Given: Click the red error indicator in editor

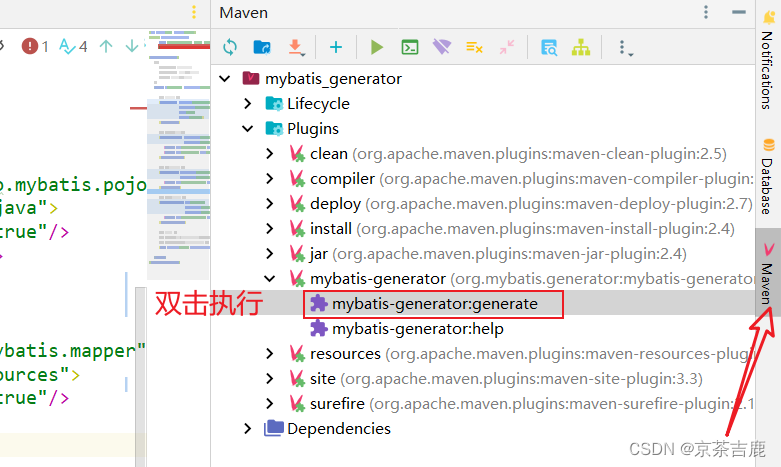Looking at the screenshot, I should tap(35, 46).
